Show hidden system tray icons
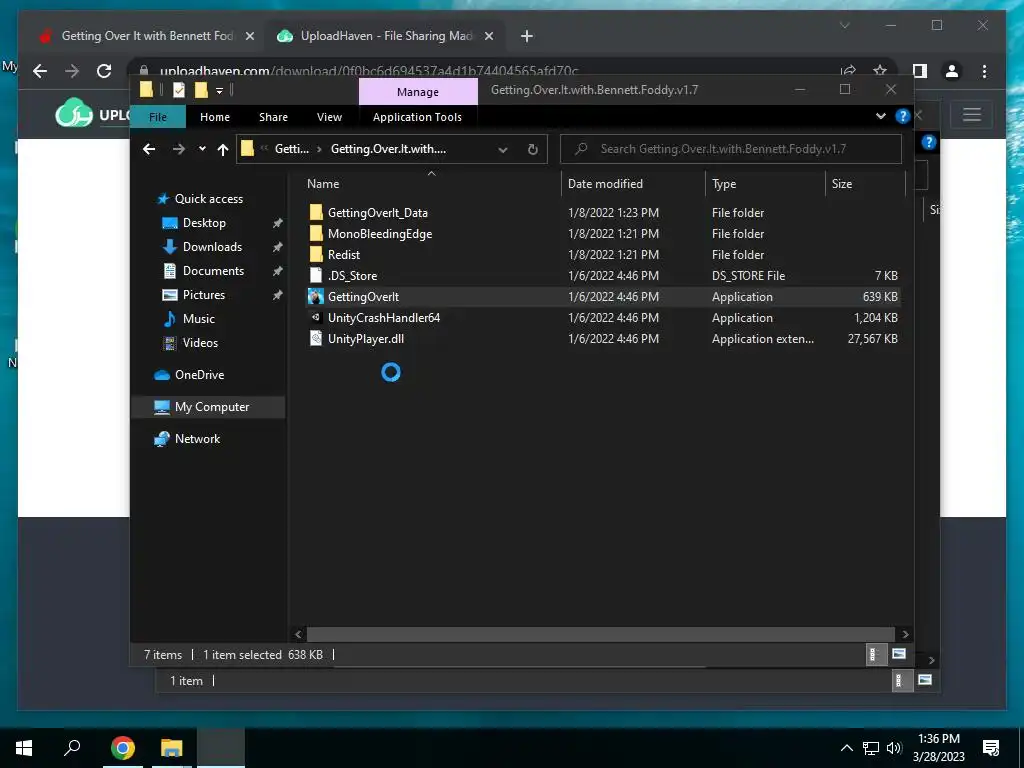Image resolution: width=1024 pixels, height=768 pixels. coord(846,748)
